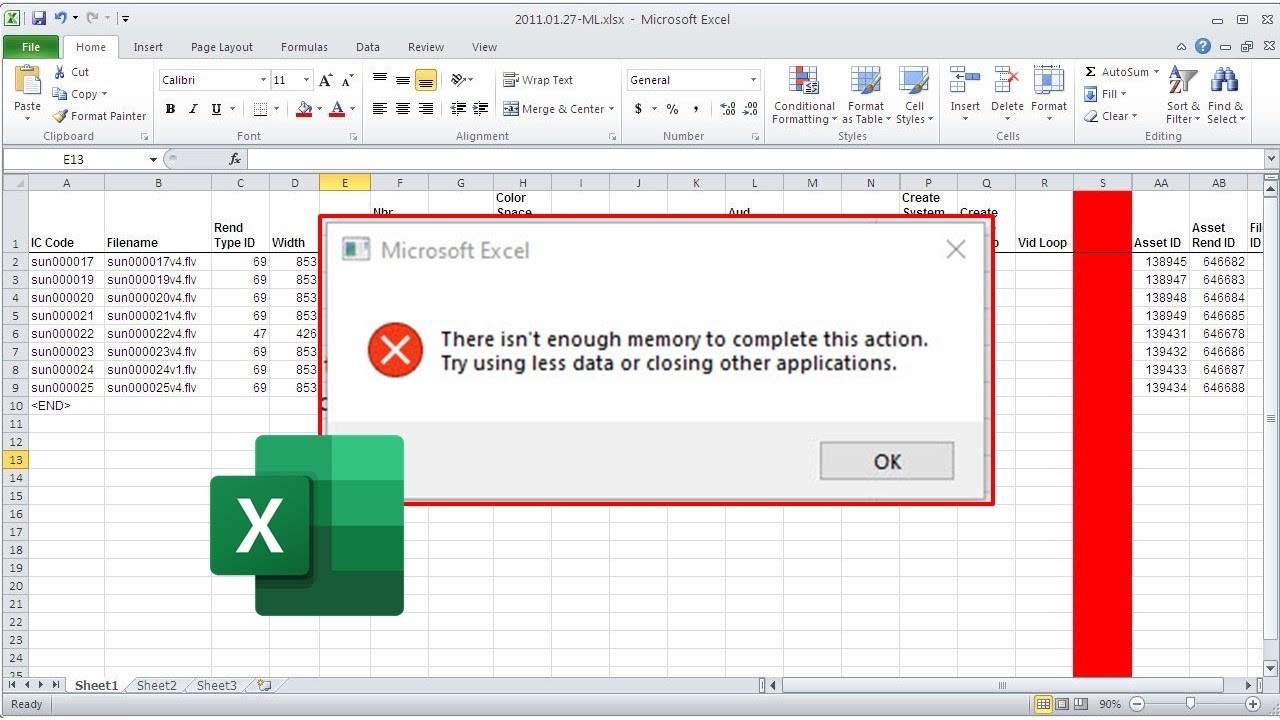Toggle Italic formatting

193,109
